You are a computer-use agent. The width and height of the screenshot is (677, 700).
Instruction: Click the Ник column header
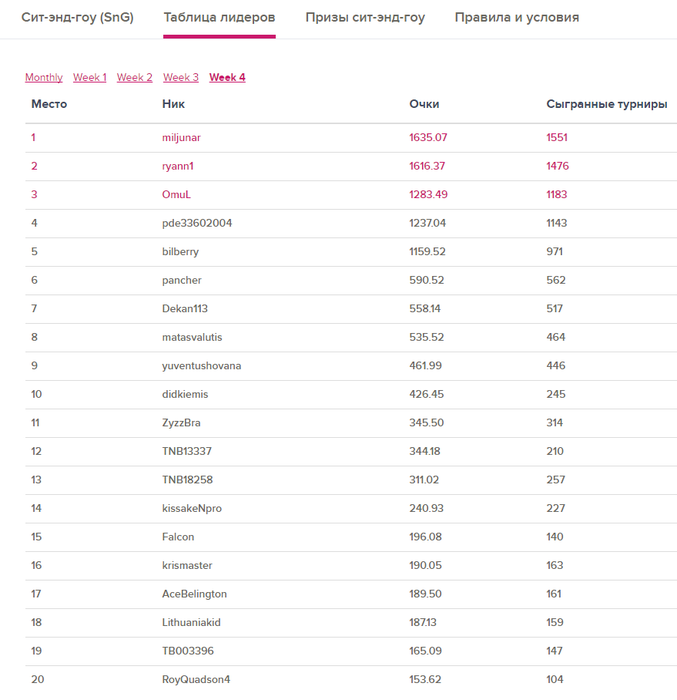point(173,104)
